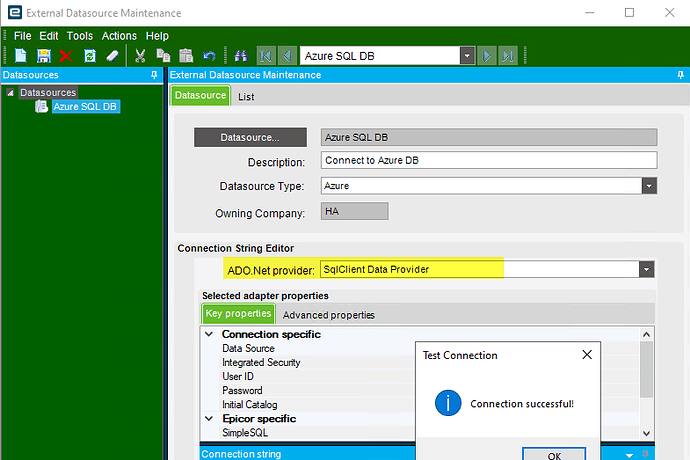This screenshot has height=460, width=690.
Task: Collapse the Epicor specific property group
Action: click(x=209, y=419)
